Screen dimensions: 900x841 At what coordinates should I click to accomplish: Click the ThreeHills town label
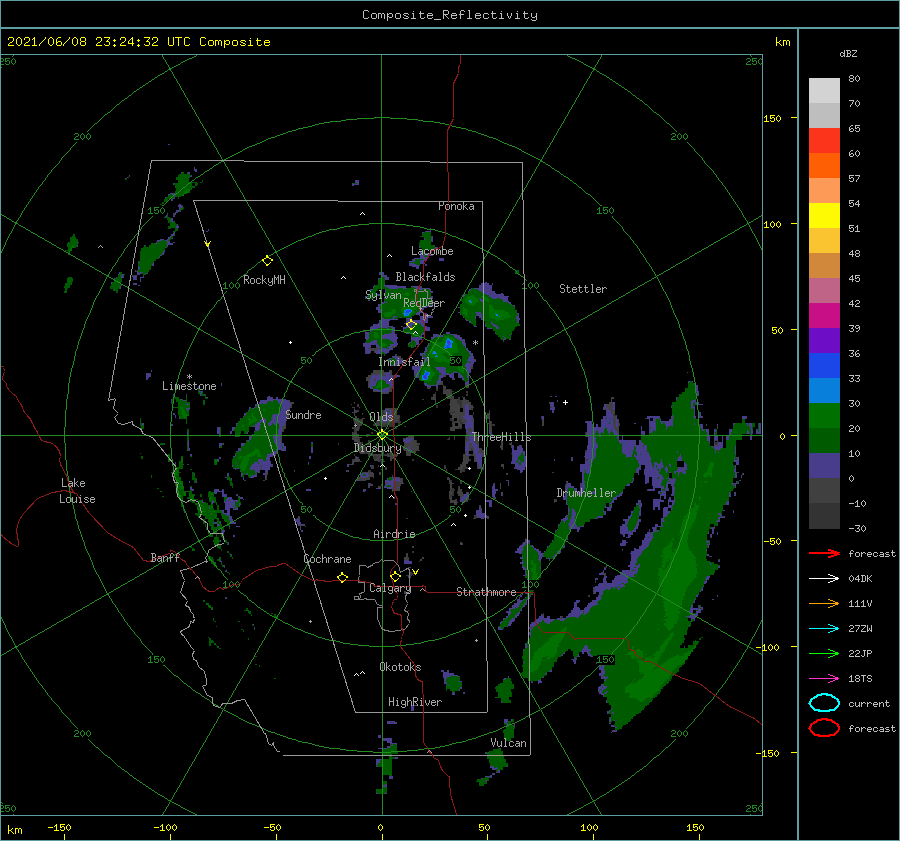pos(501,437)
